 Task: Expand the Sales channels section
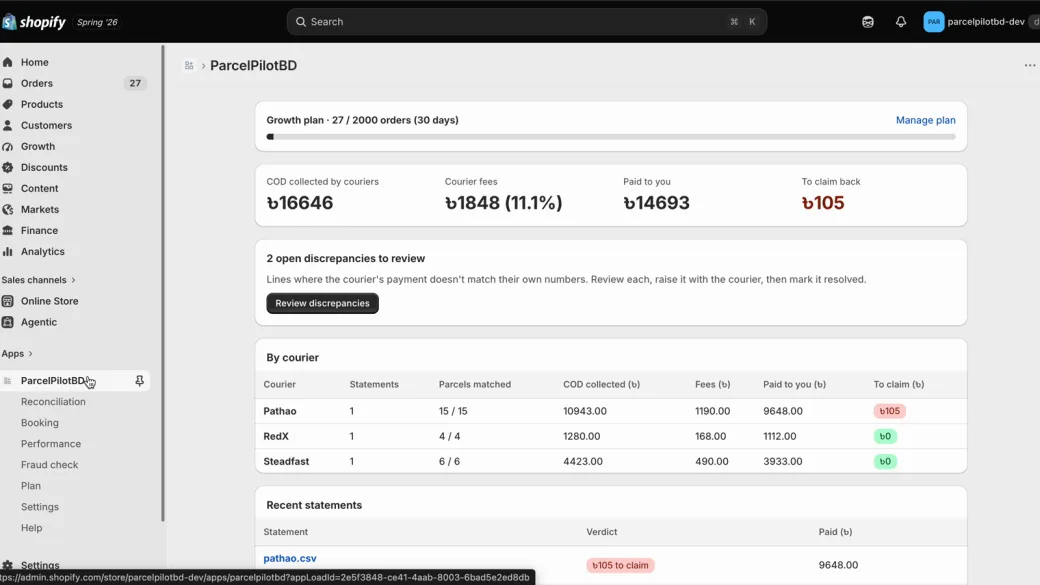[x=38, y=280]
